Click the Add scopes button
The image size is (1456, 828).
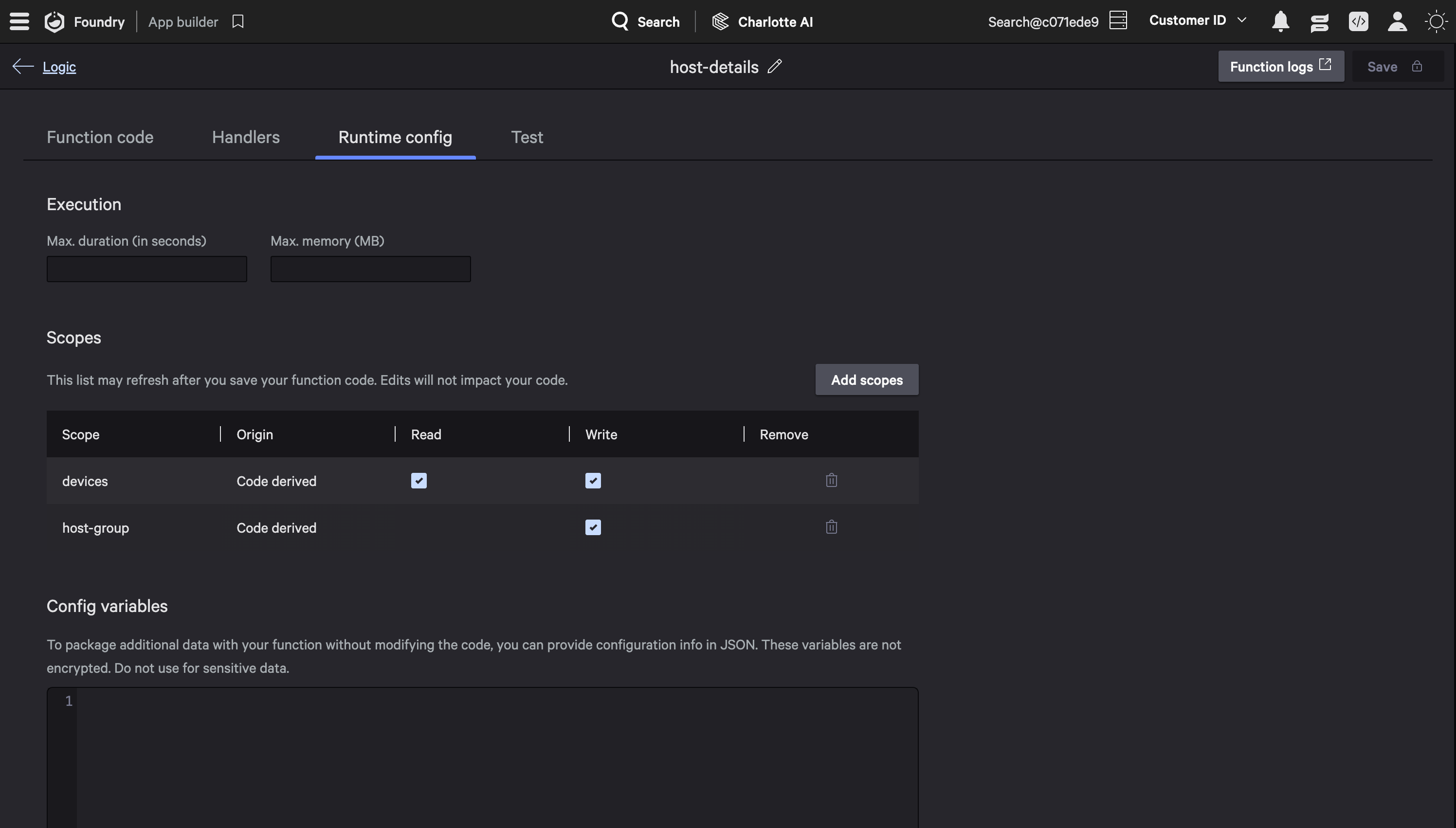point(866,380)
